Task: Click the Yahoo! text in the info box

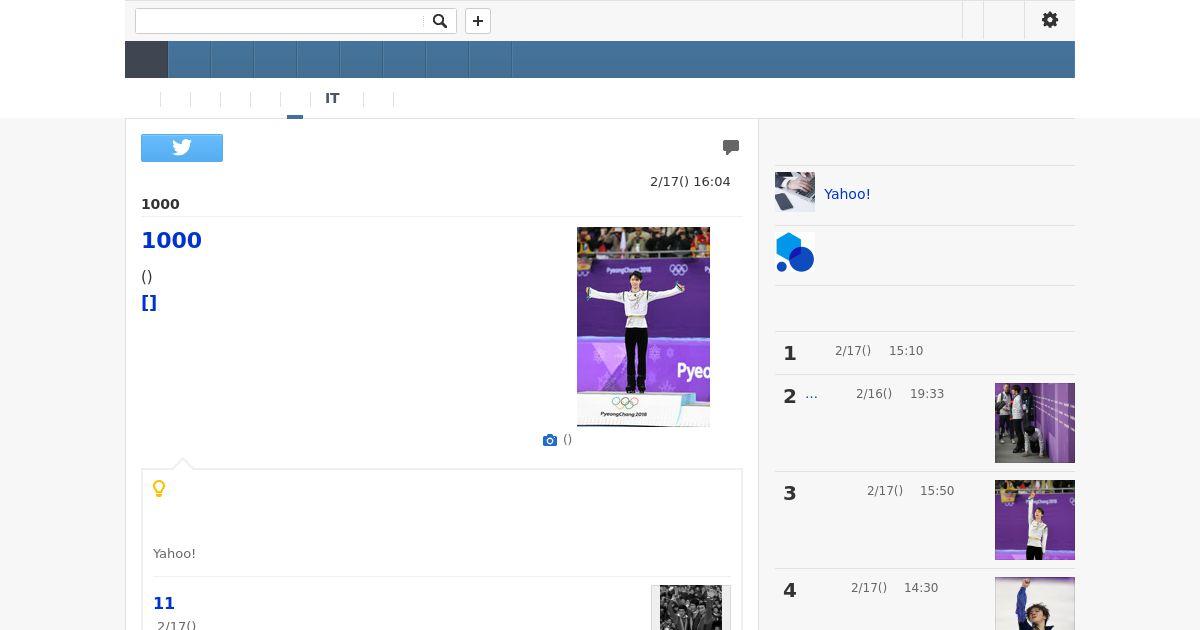Action: [x=174, y=553]
